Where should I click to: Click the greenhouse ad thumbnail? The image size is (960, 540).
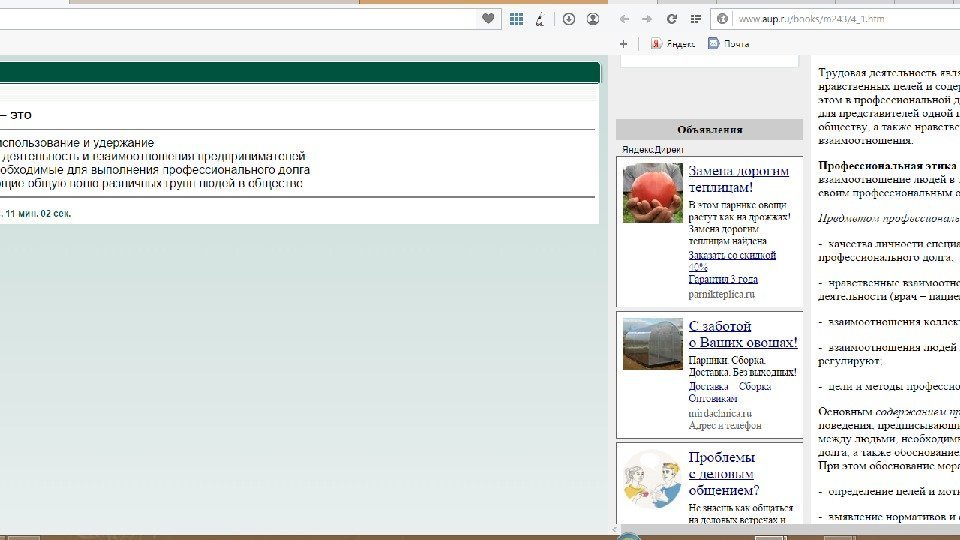pyautogui.click(x=653, y=344)
